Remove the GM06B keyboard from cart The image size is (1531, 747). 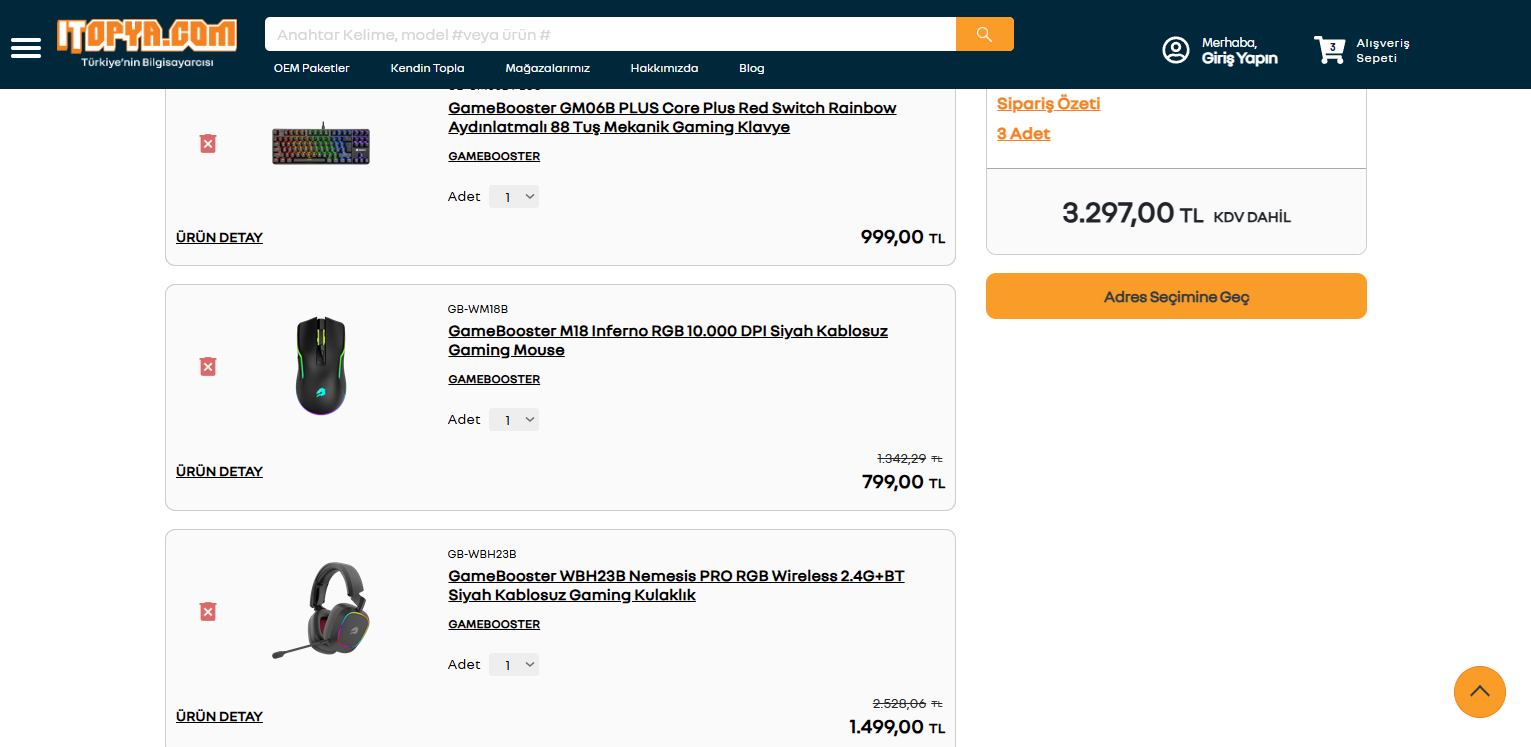(208, 144)
